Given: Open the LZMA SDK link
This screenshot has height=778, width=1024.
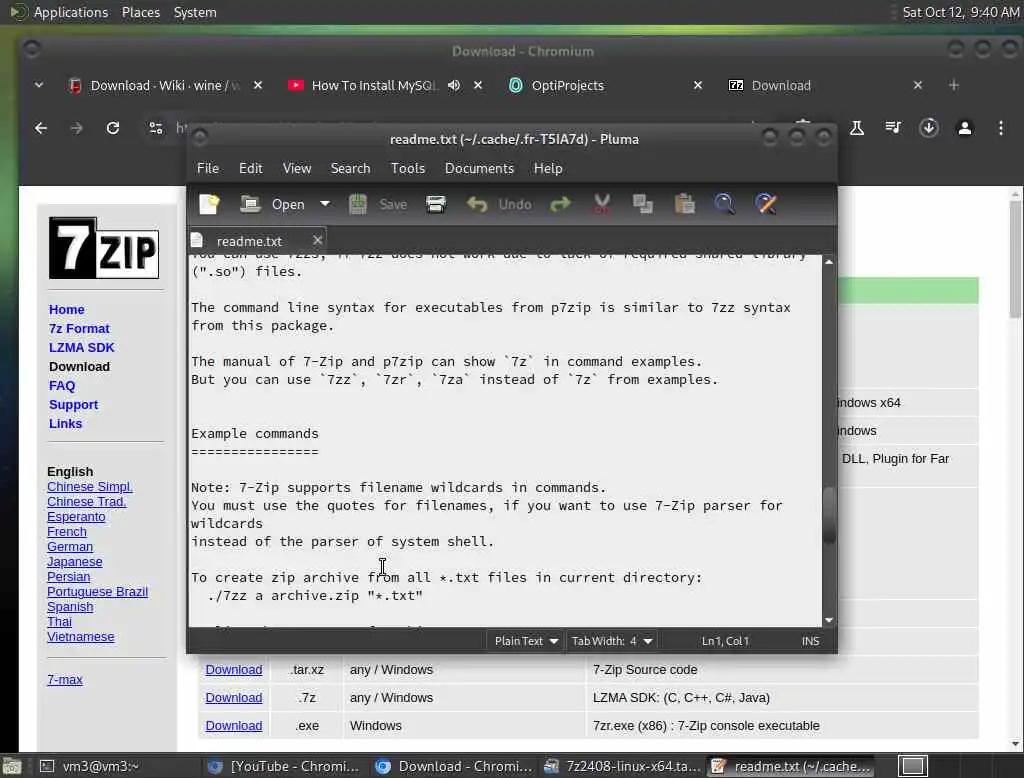Looking at the screenshot, I should click(82, 348).
